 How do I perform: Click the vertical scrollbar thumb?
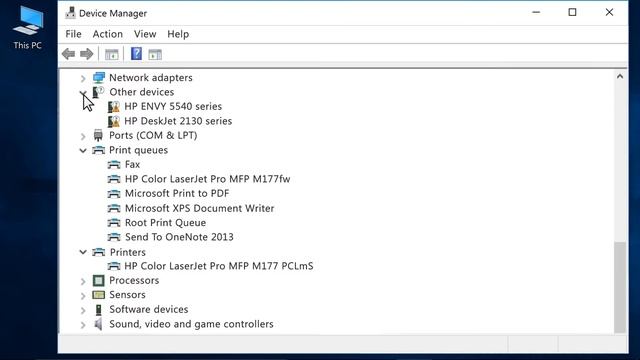(x=620, y=287)
